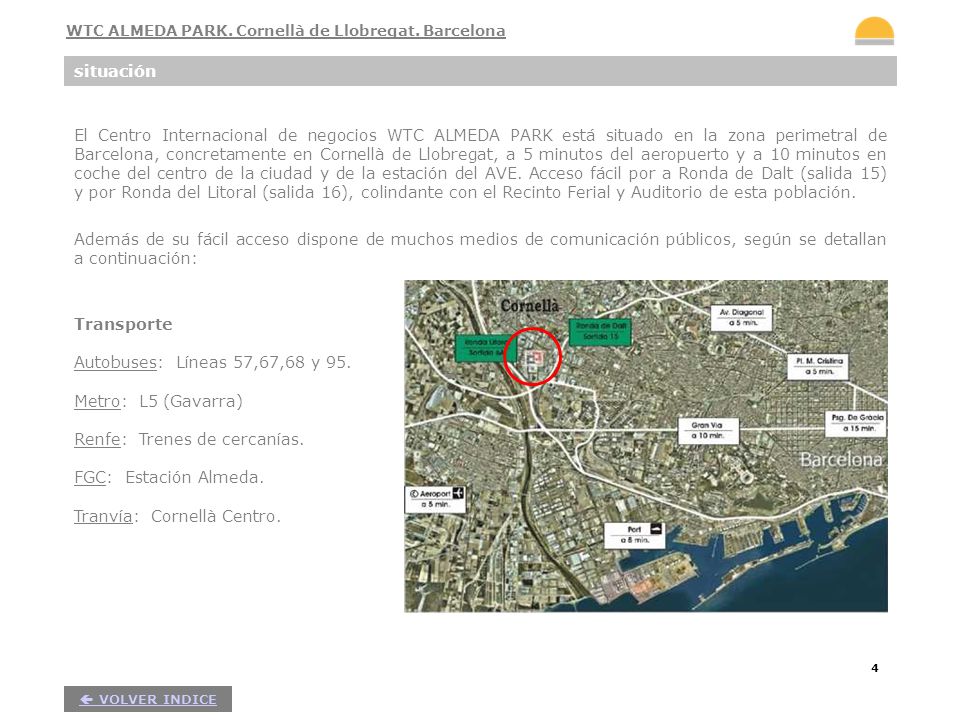
Task: Click the text 'Líneas 57,67,68 y 95.'
Action: click(x=263, y=362)
